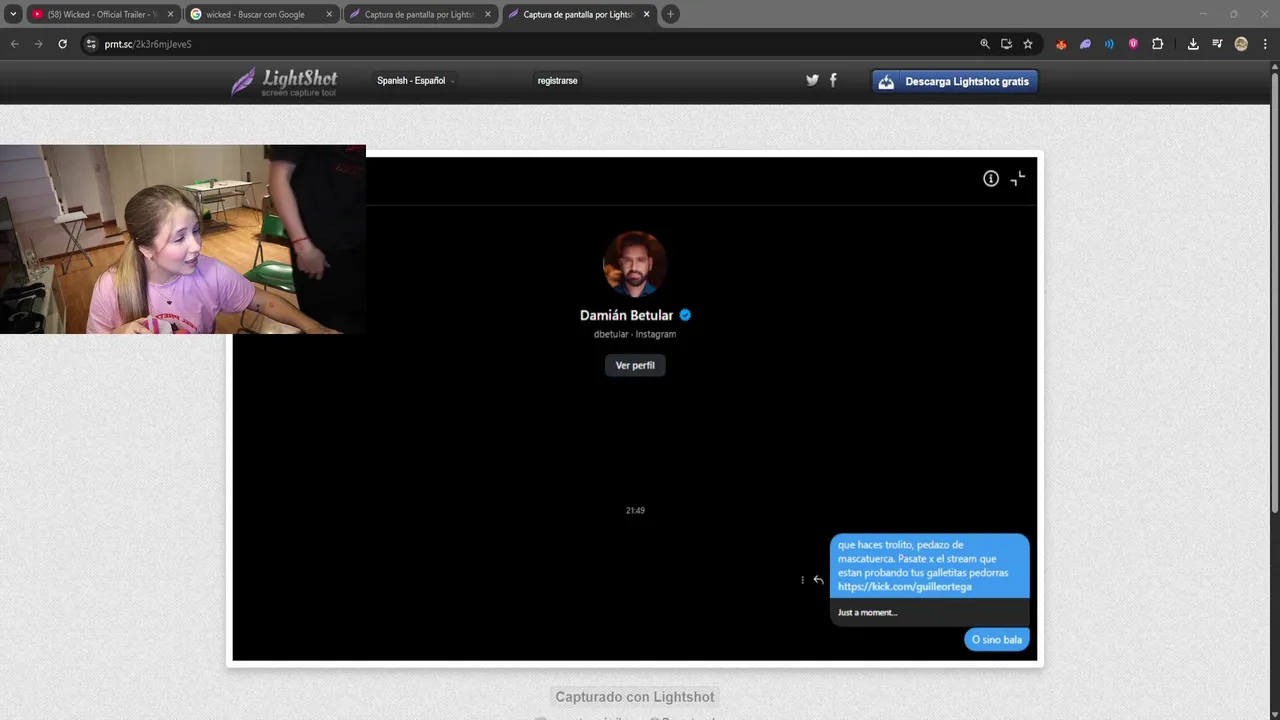Open the media controls icon
Image resolution: width=1280 pixels, height=720 pixels.
(x=1217, y=44)
